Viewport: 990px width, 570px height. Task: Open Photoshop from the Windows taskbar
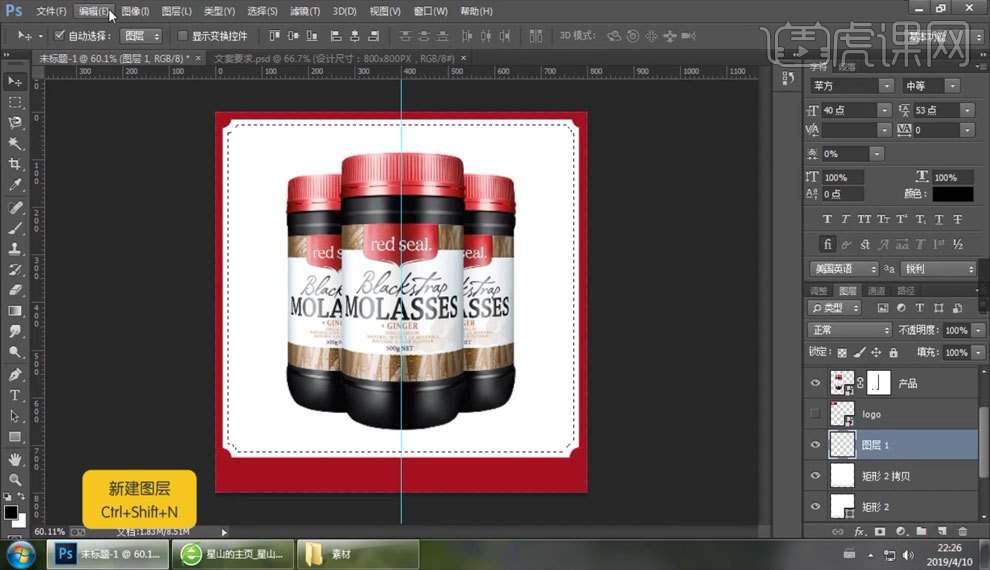tap(107, 554)
